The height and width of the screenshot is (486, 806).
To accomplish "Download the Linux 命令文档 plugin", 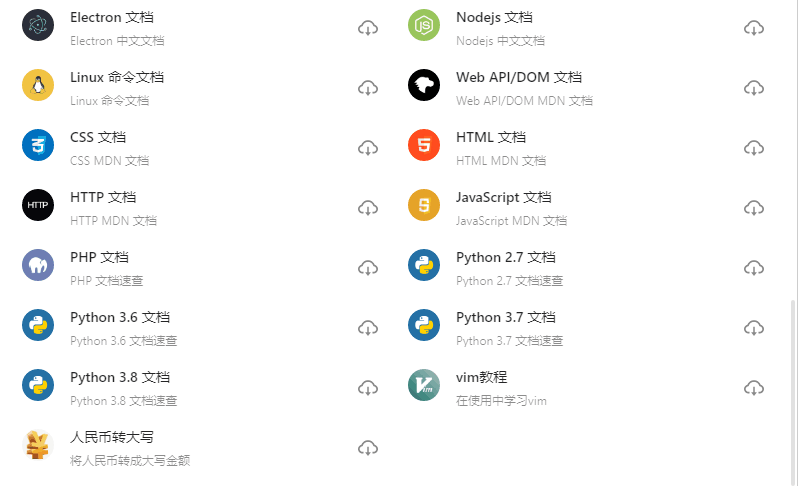I will [368, 88].
